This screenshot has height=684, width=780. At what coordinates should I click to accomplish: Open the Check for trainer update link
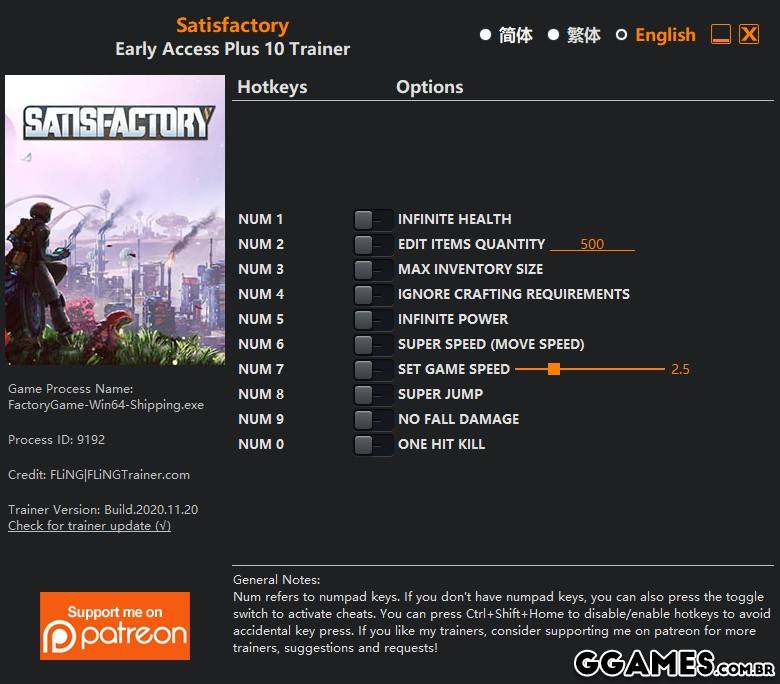tap(90, 526)
